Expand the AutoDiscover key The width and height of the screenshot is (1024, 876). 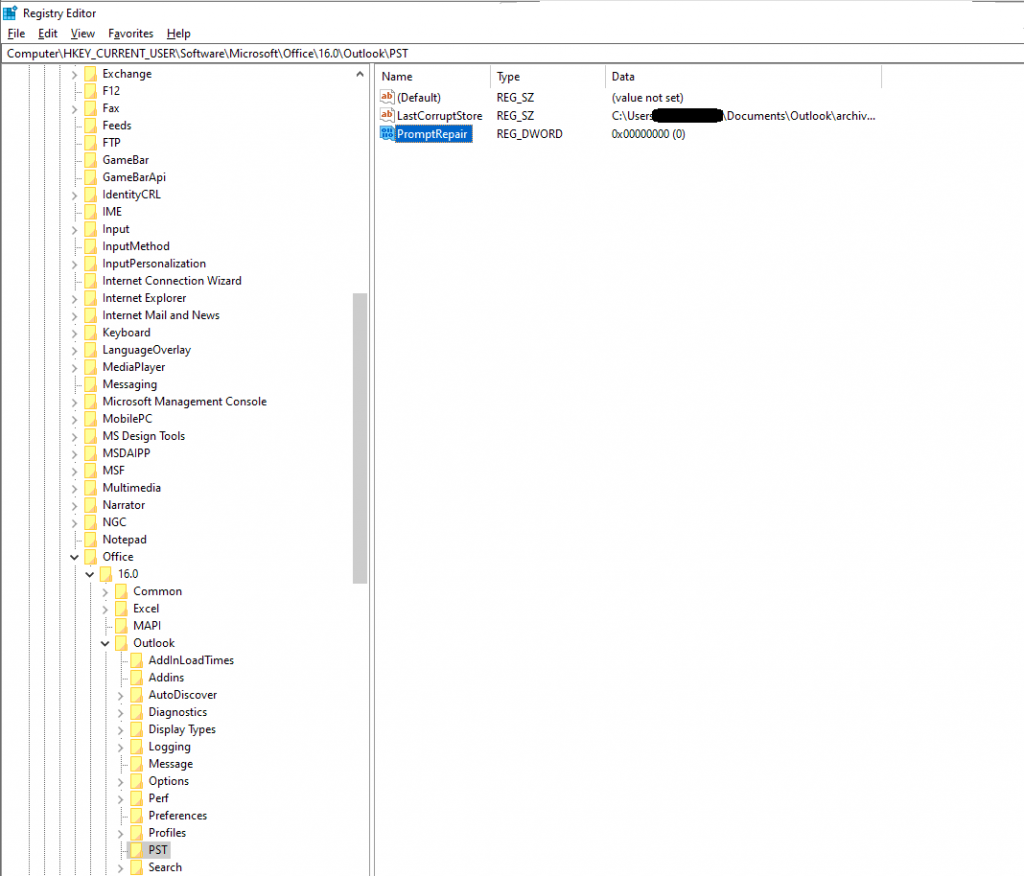[120, 695]
